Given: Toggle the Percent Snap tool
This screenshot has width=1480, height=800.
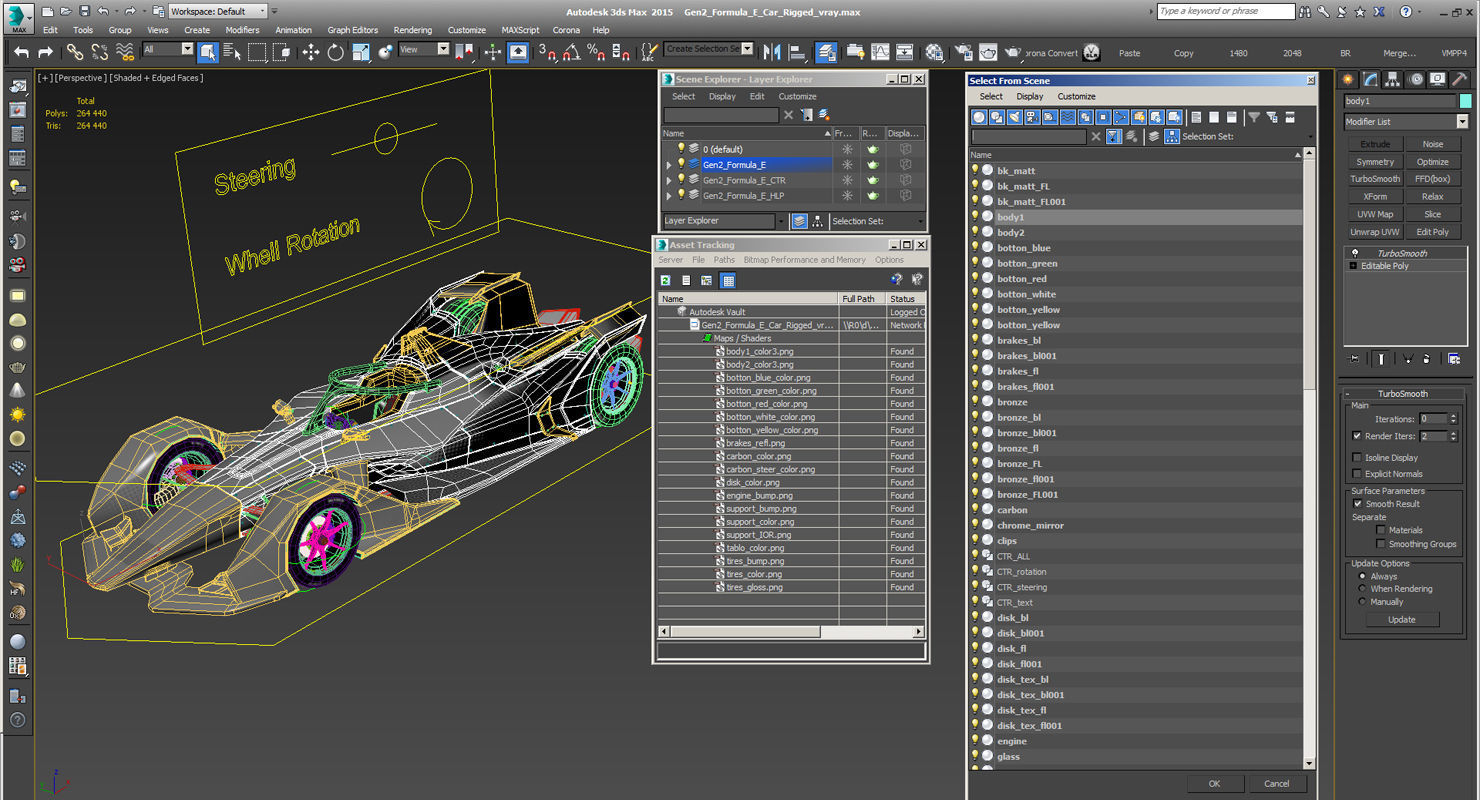Looking at the screenshot, I should point(596,52).
